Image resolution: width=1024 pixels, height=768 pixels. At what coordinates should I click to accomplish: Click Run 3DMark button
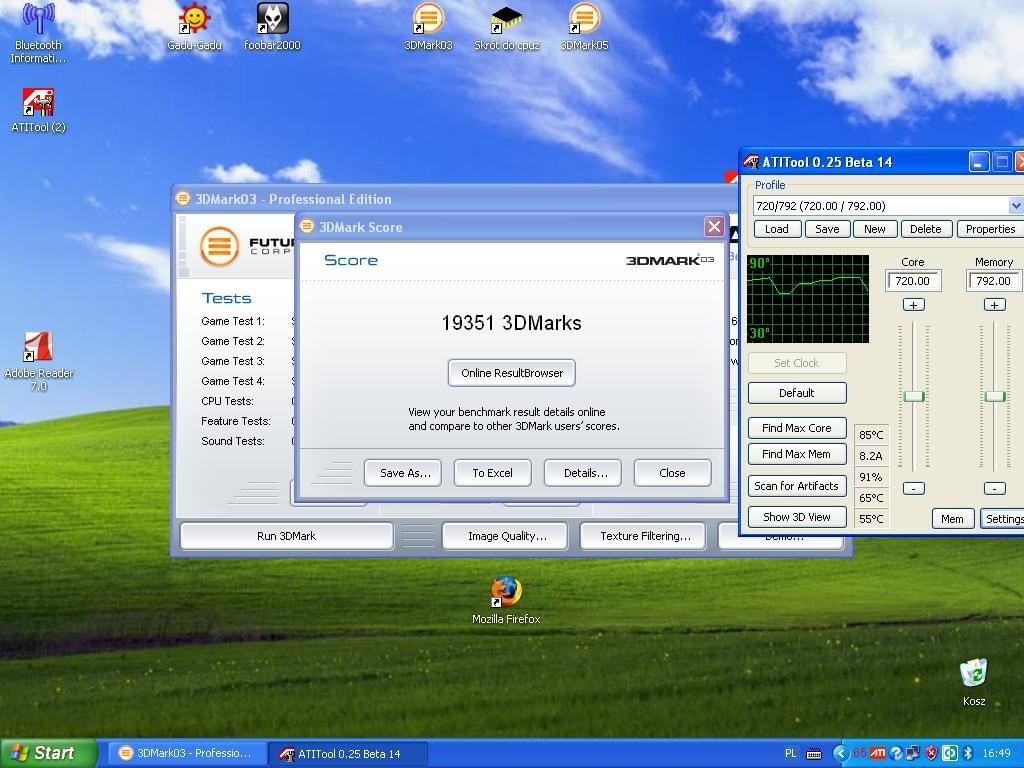286,536
